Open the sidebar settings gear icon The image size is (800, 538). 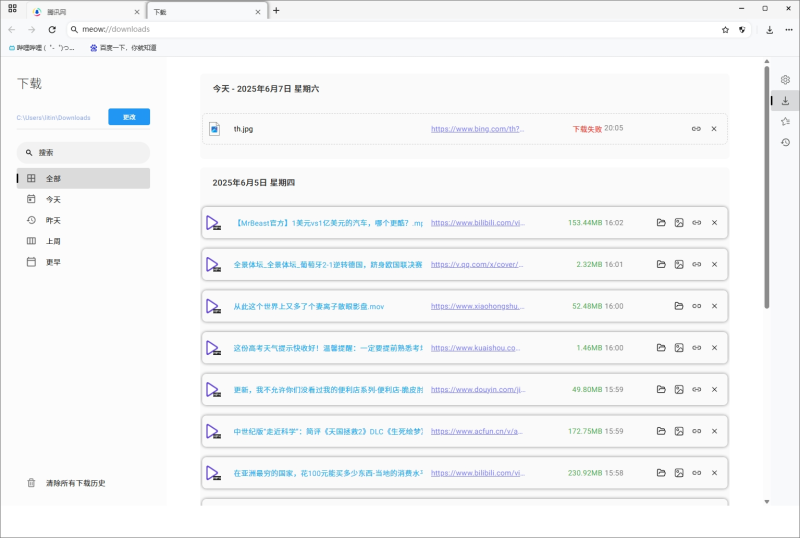[x=785, y=79]
